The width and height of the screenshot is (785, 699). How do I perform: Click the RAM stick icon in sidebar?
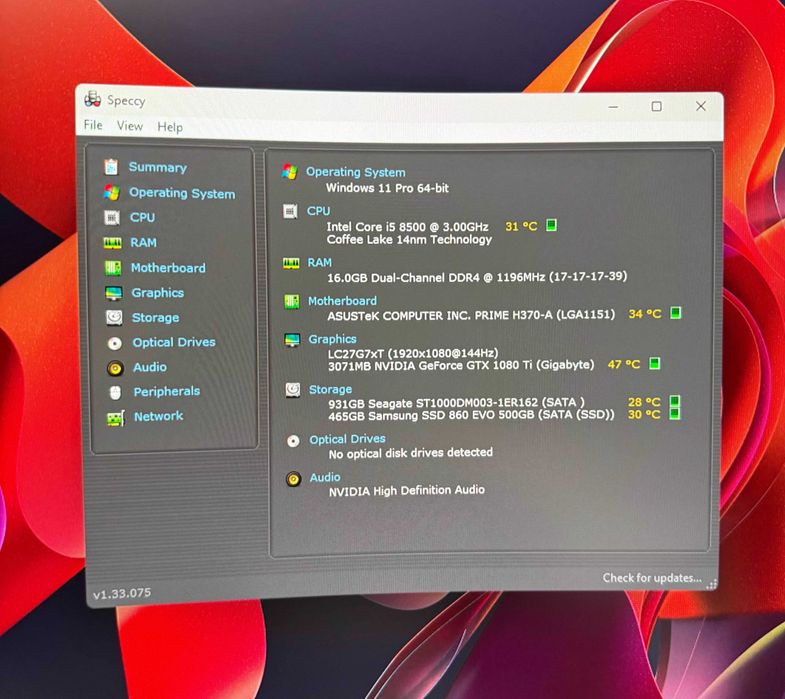(112, 243)
